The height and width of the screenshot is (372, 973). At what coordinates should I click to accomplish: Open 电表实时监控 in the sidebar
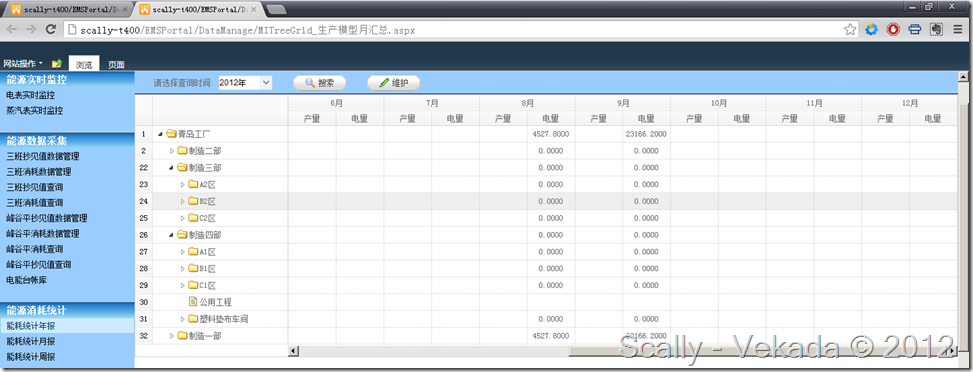30,96
